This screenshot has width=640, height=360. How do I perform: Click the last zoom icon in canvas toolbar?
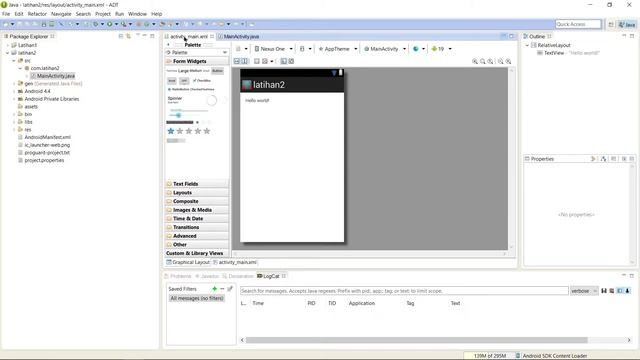click(508, 61)
